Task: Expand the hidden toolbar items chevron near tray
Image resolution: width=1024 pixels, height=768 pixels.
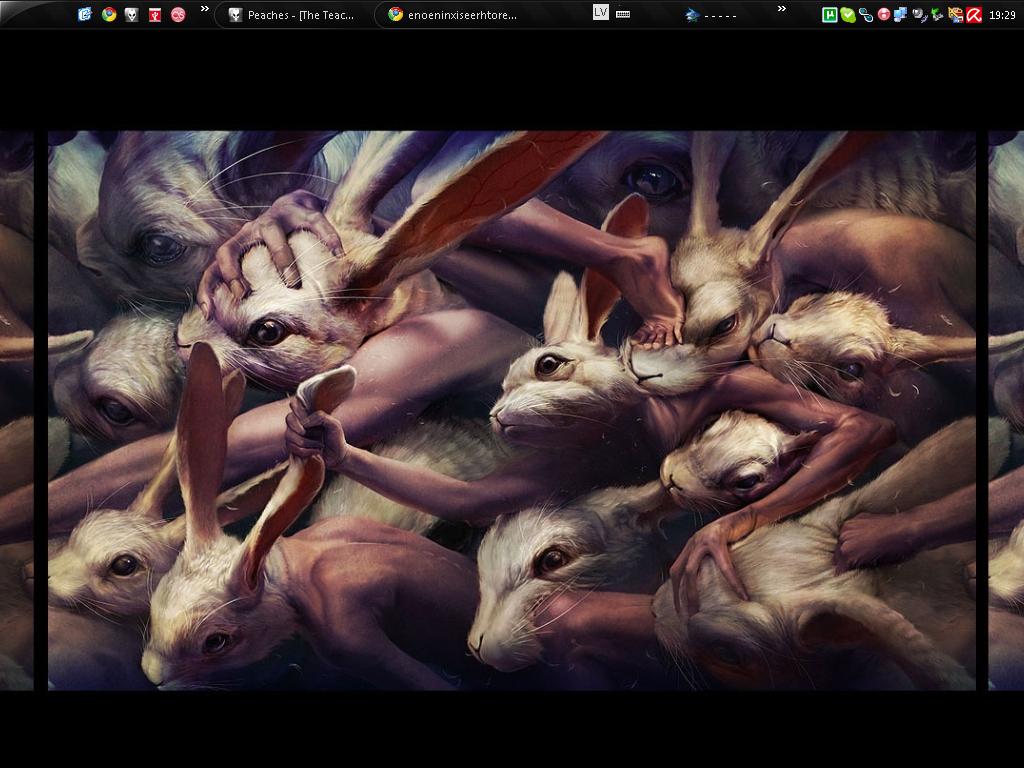Action: tap(782, 9)
